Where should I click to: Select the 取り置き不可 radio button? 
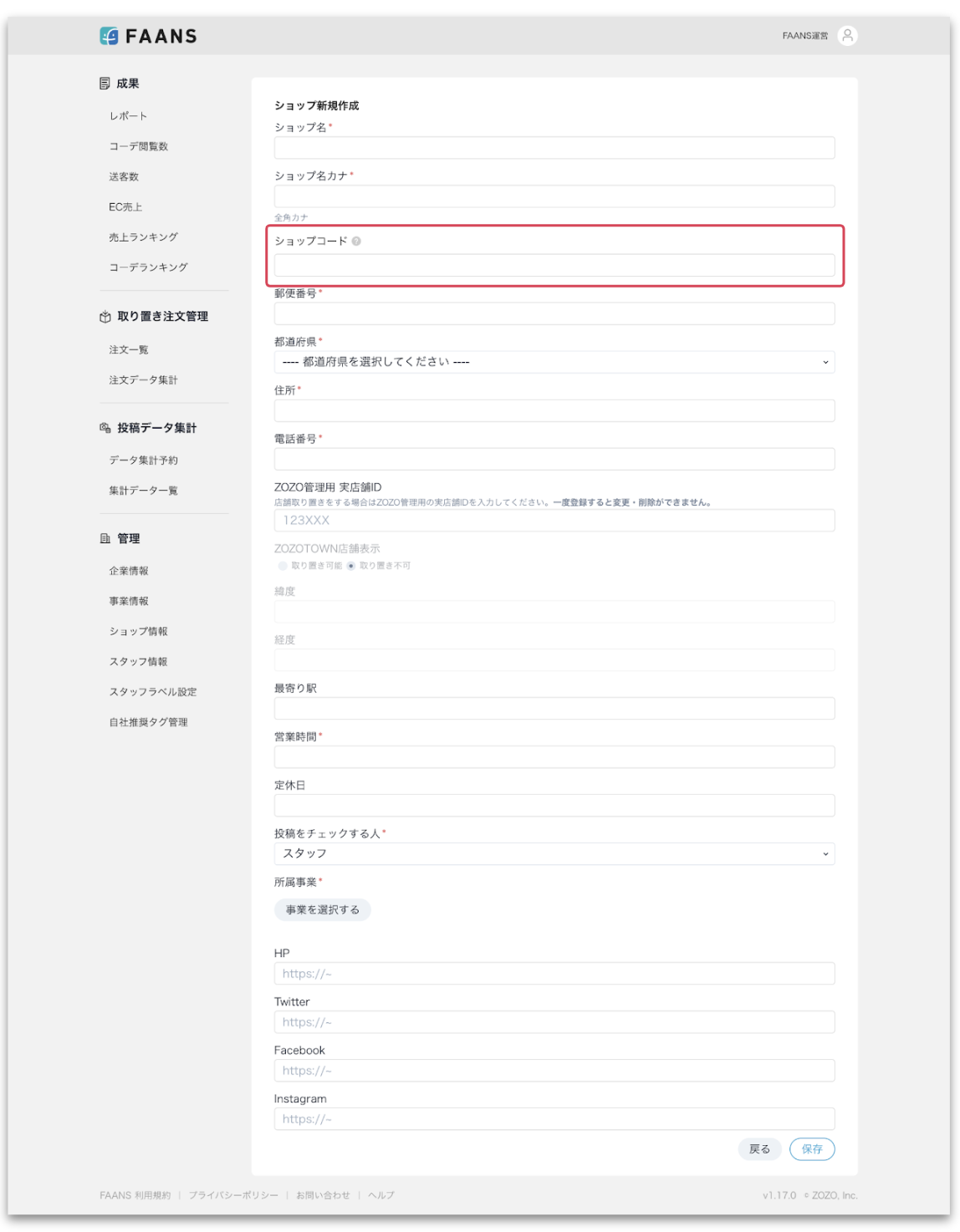point(351,566)
